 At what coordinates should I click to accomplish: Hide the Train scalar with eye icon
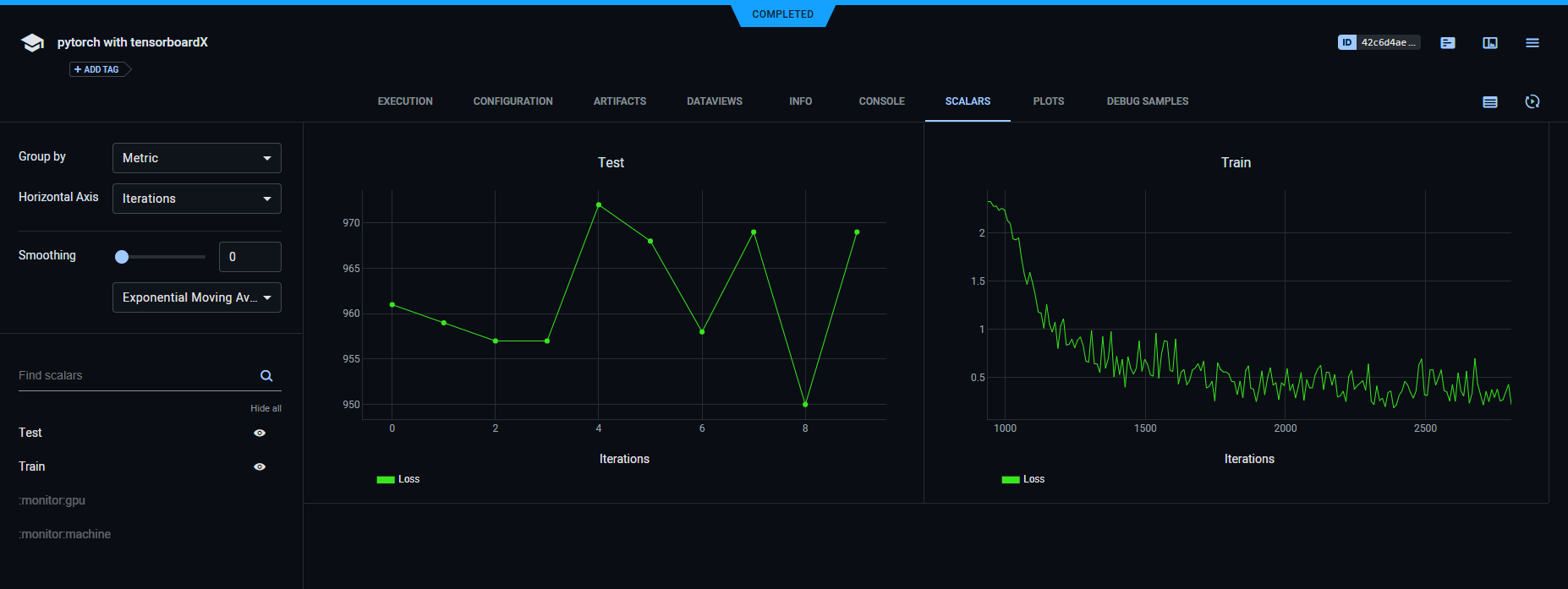(x=260, y=466)
